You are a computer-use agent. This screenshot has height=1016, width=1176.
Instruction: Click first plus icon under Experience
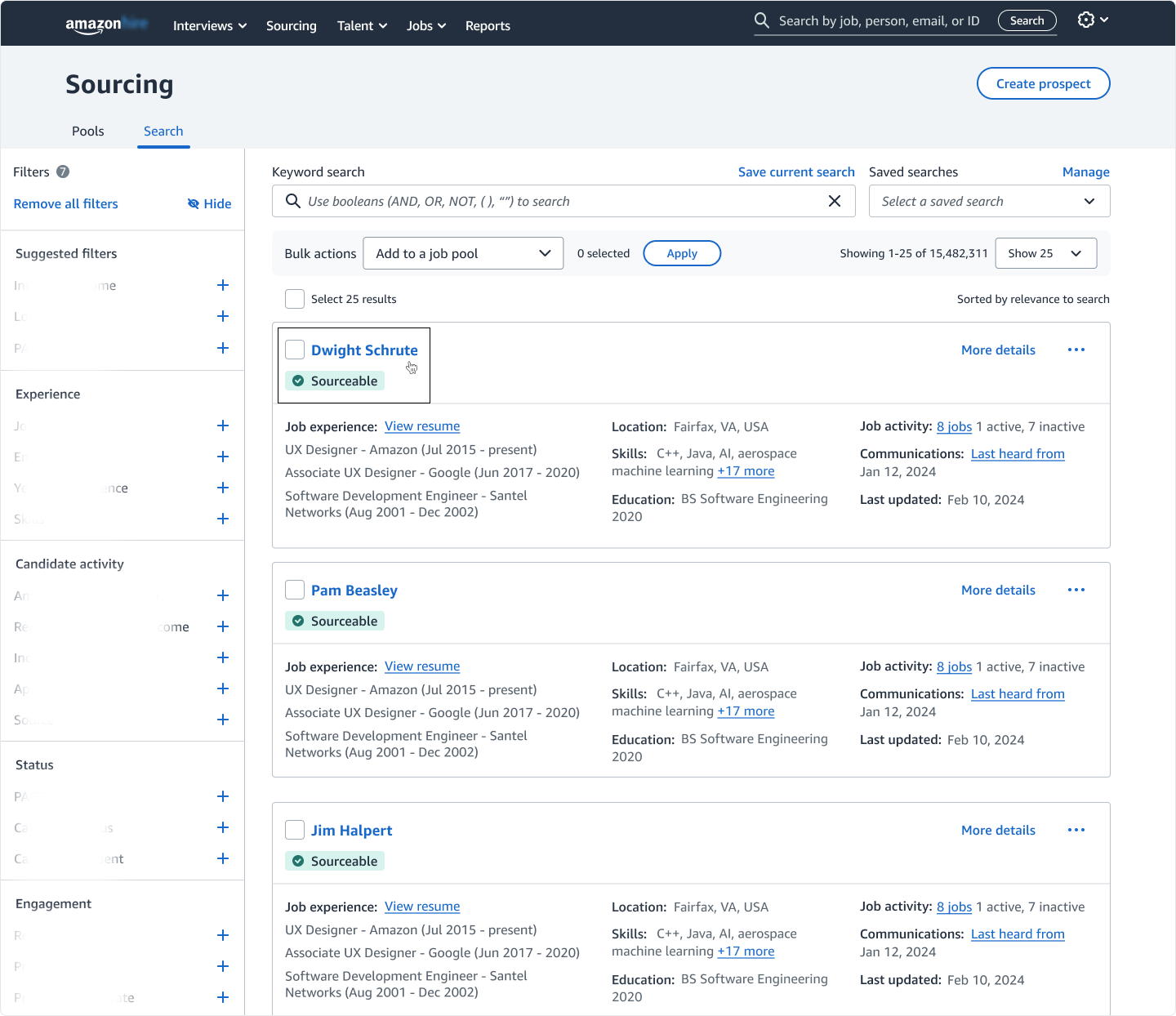point(223,426)
